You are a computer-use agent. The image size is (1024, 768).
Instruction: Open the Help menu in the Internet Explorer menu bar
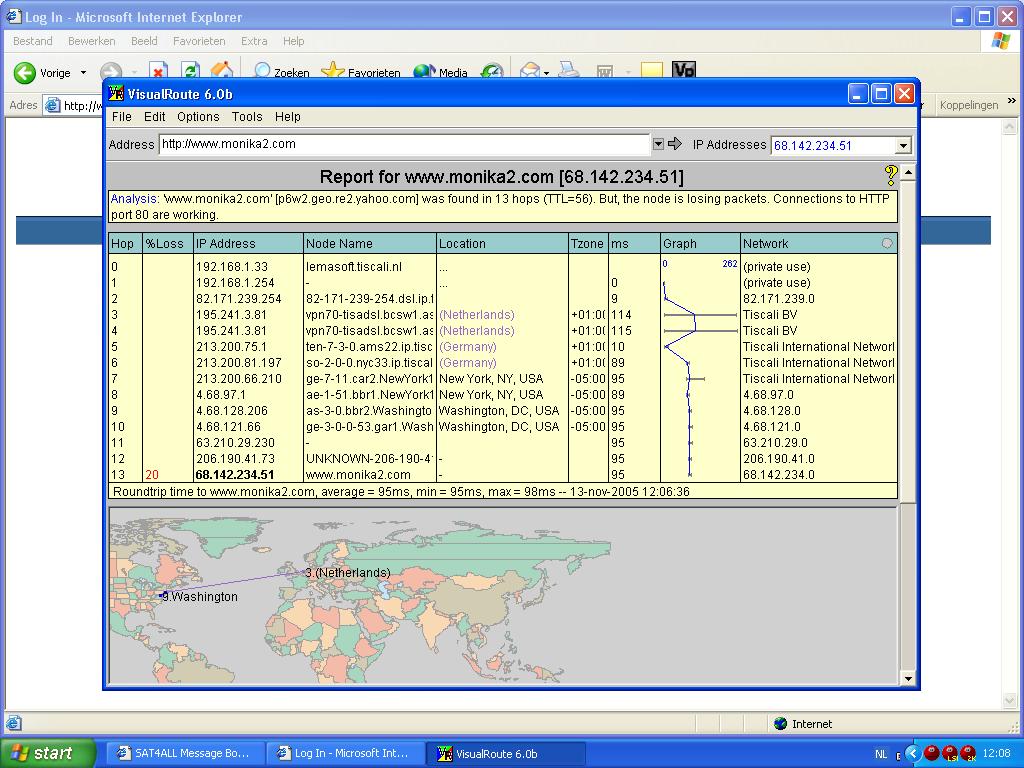(293, 41)
